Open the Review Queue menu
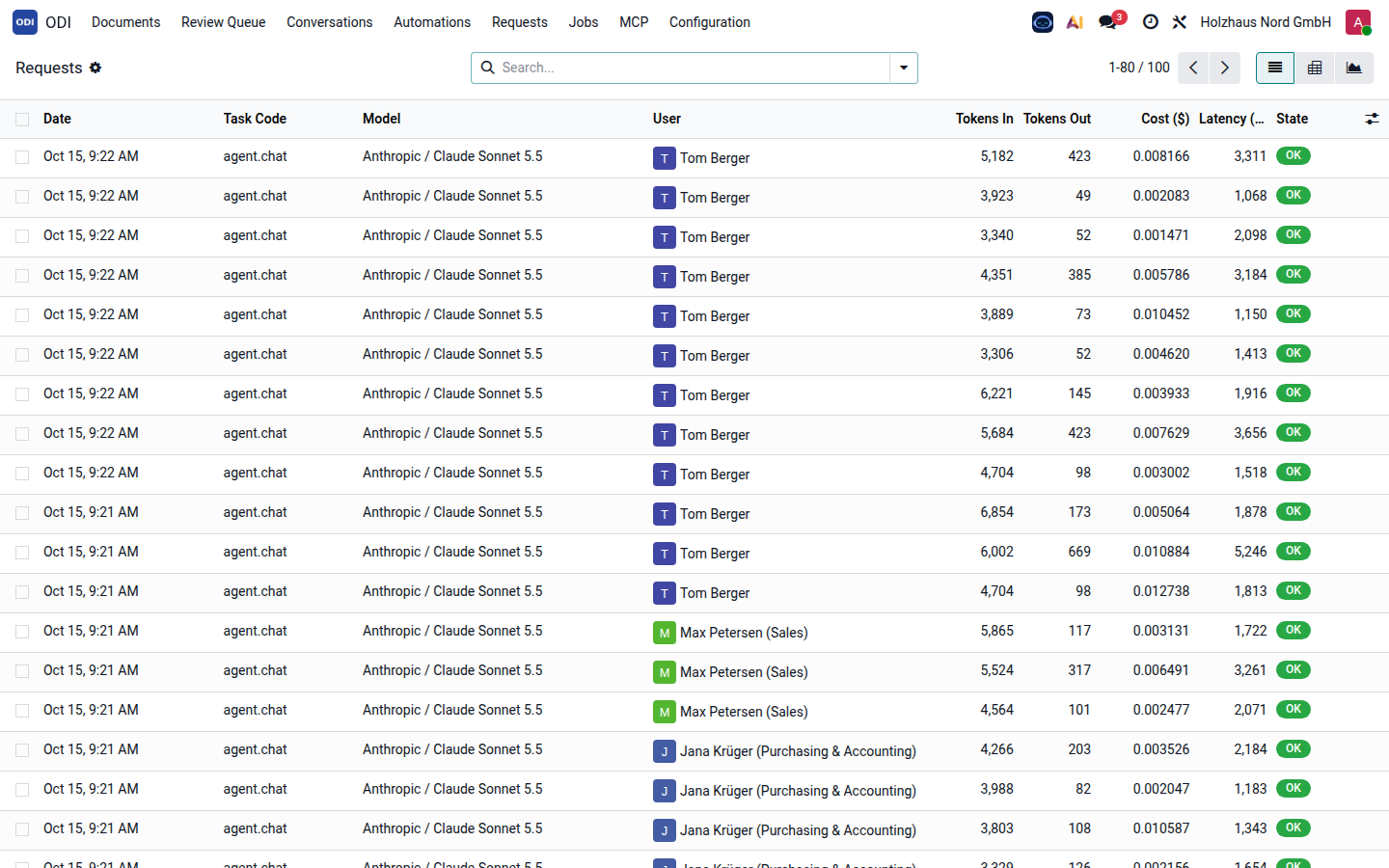Viewport: 1389px width, 868px height. pos(223,22)
